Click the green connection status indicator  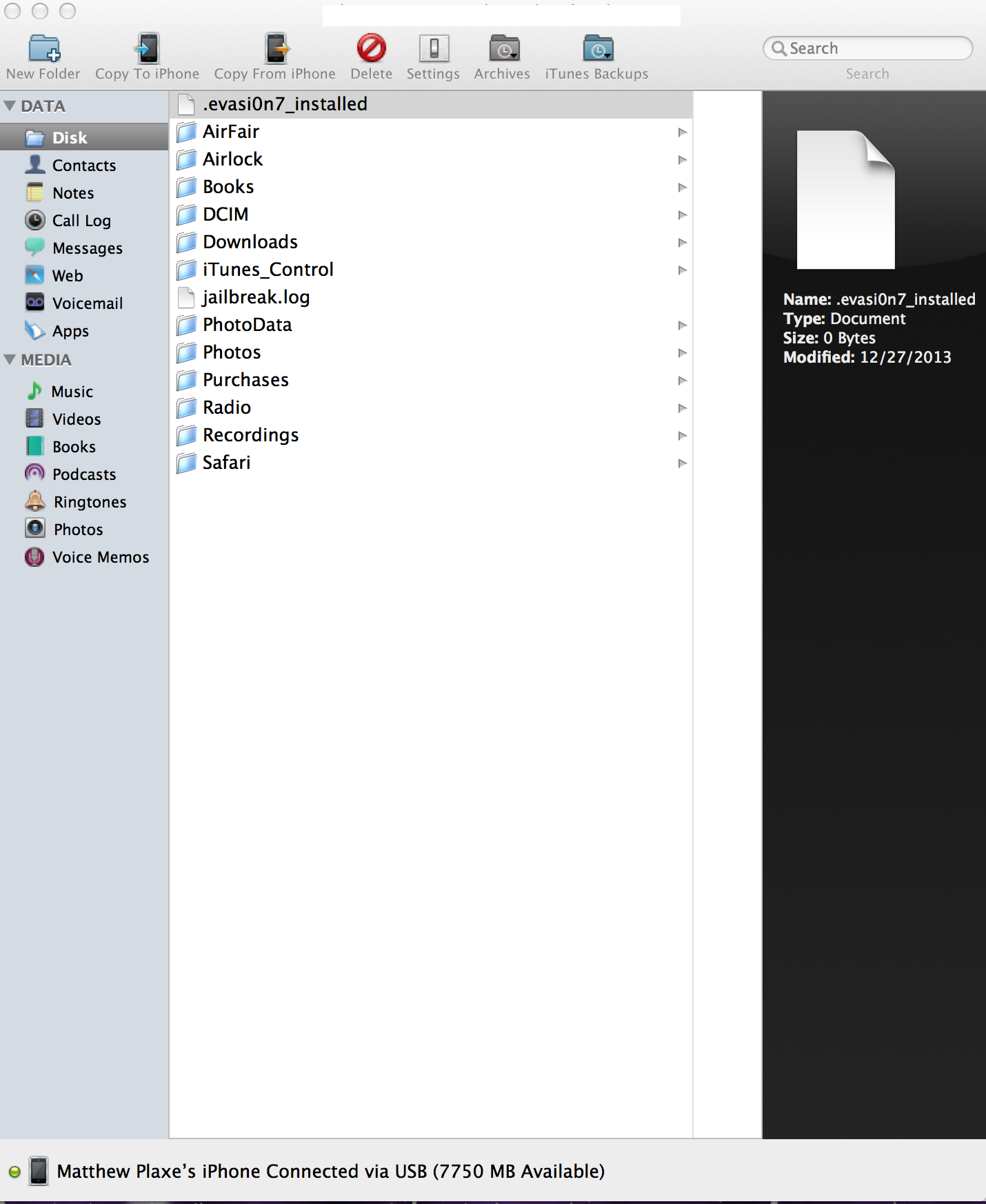coord(14,1172)
